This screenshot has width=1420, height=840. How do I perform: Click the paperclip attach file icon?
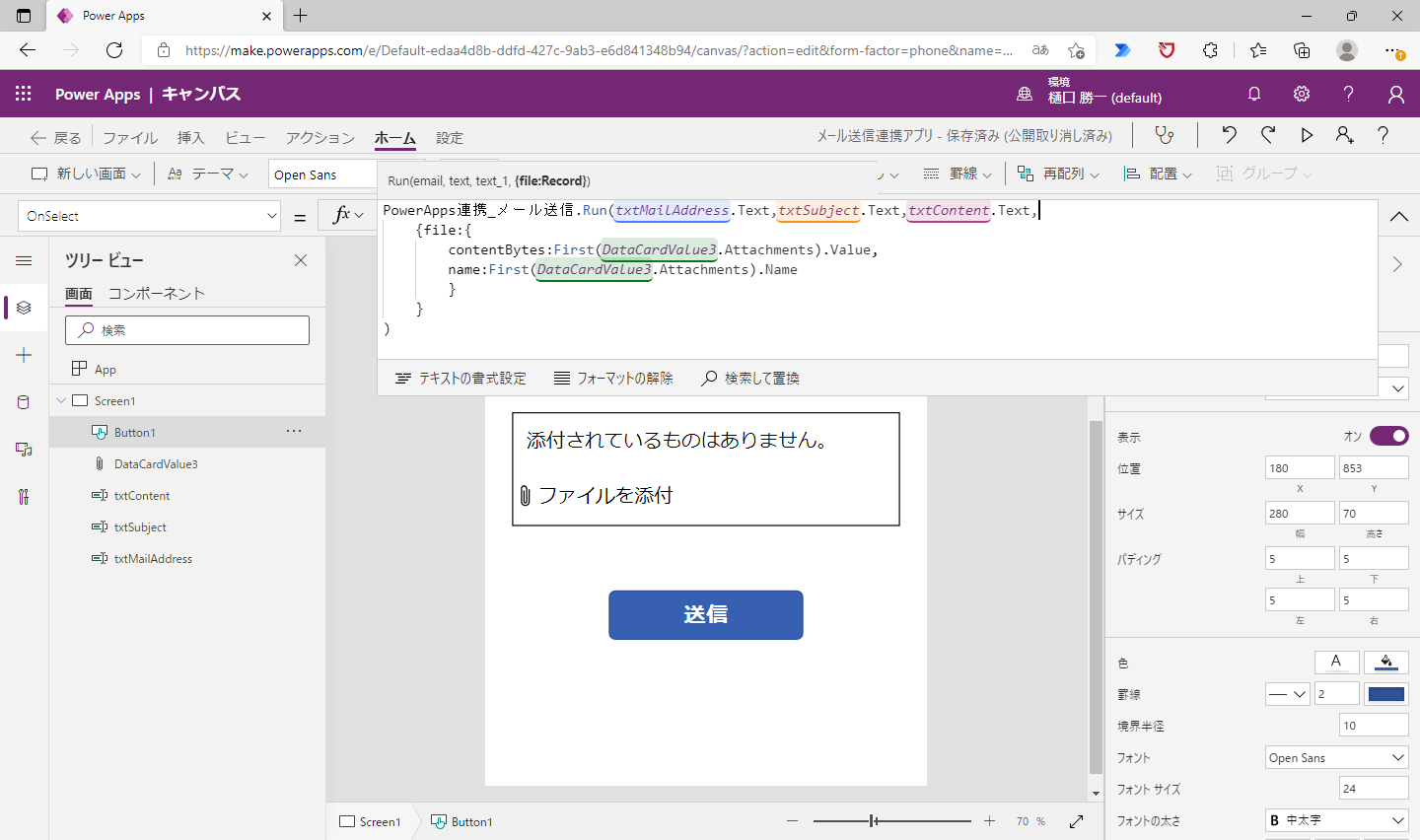(x=526, y=495)
